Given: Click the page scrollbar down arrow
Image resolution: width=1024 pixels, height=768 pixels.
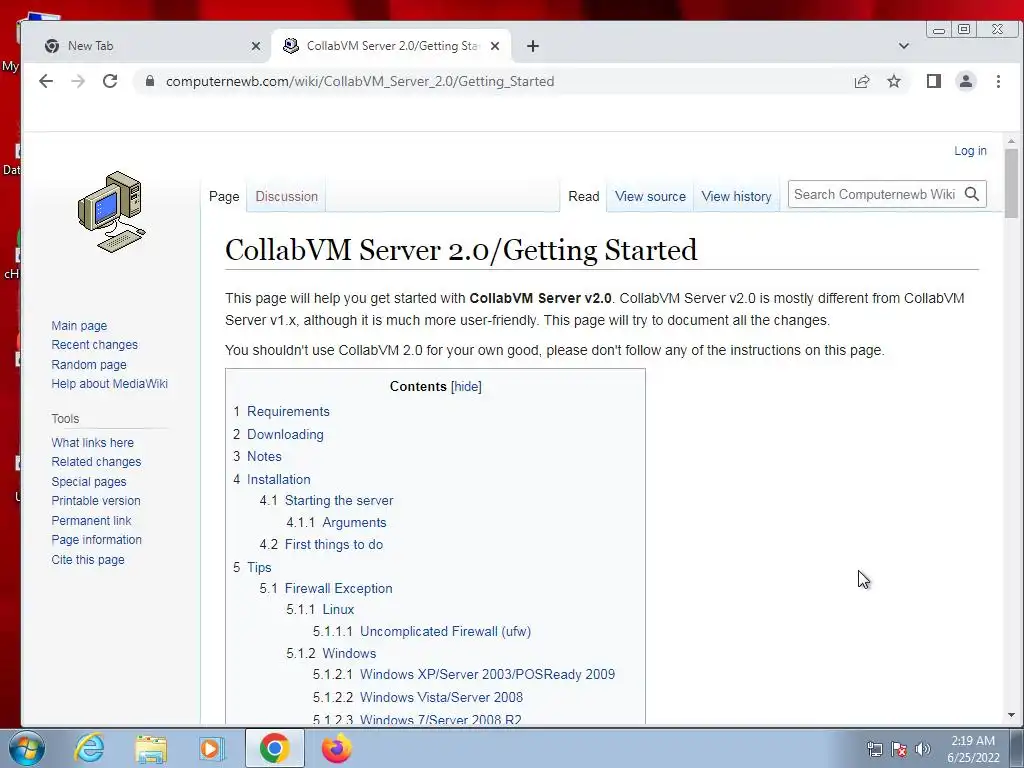Looking at the screenshot, I should pyautogui.click(x=1011, y=716).
